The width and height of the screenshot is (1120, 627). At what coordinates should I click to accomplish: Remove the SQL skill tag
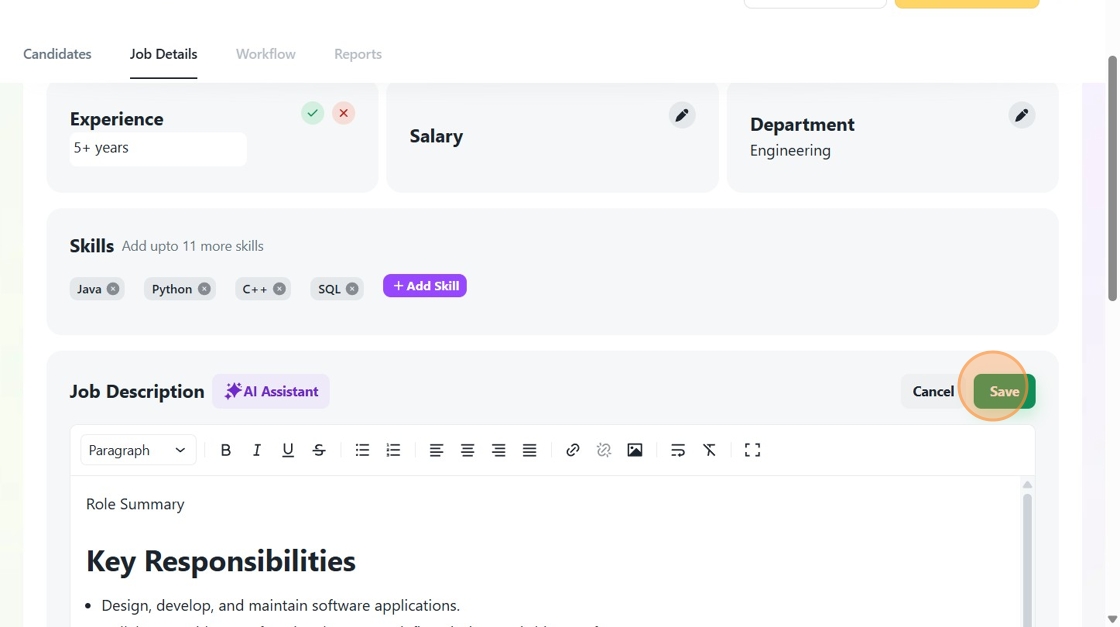point(352,289)
